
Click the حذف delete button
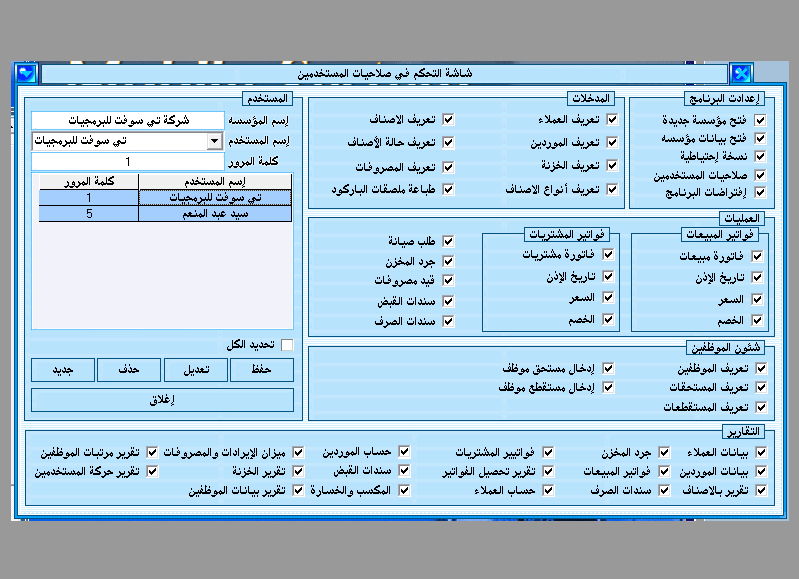point(129,370)
